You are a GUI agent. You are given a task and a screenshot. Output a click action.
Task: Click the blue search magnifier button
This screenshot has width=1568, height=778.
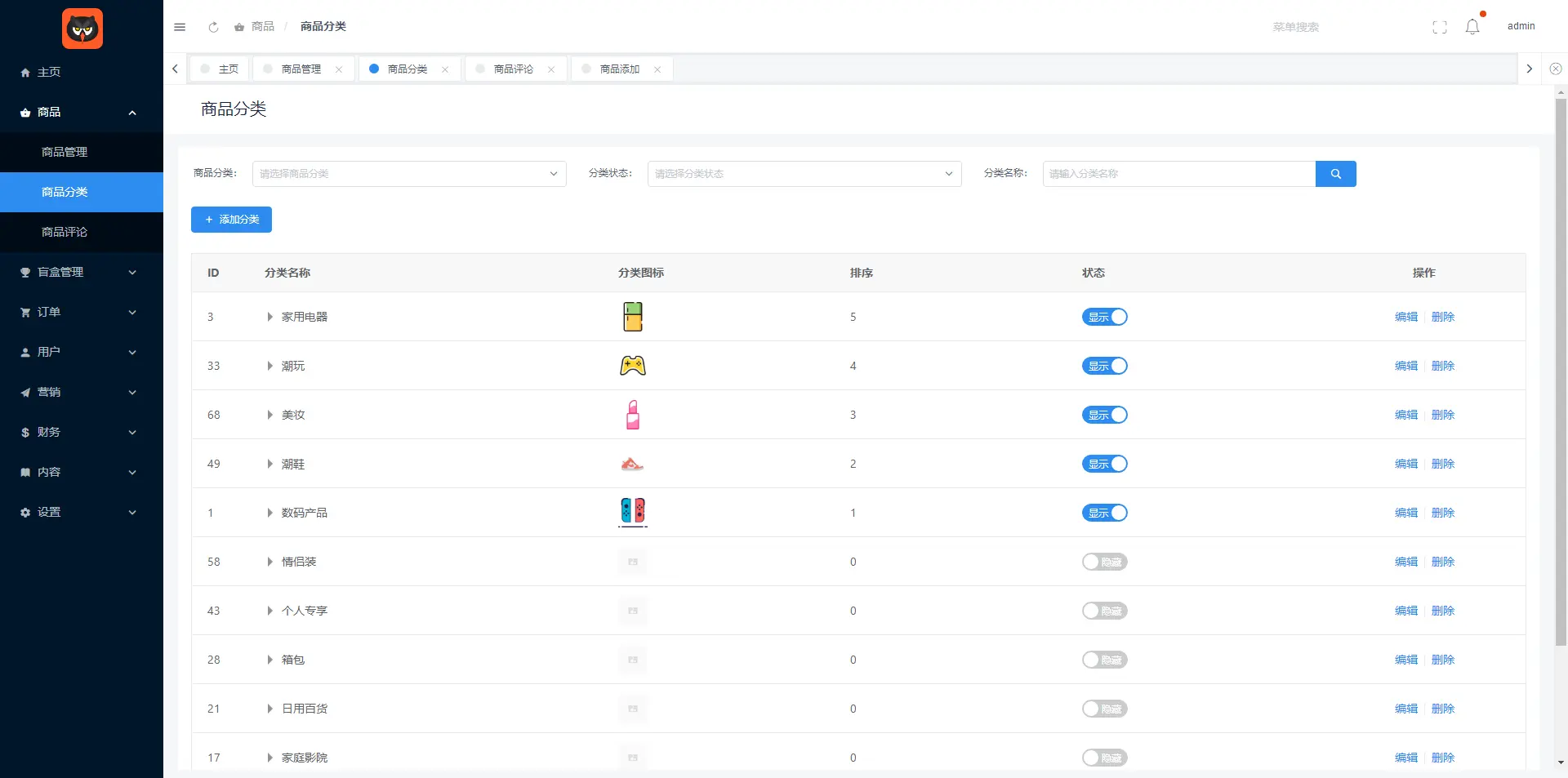[1335, 174]
